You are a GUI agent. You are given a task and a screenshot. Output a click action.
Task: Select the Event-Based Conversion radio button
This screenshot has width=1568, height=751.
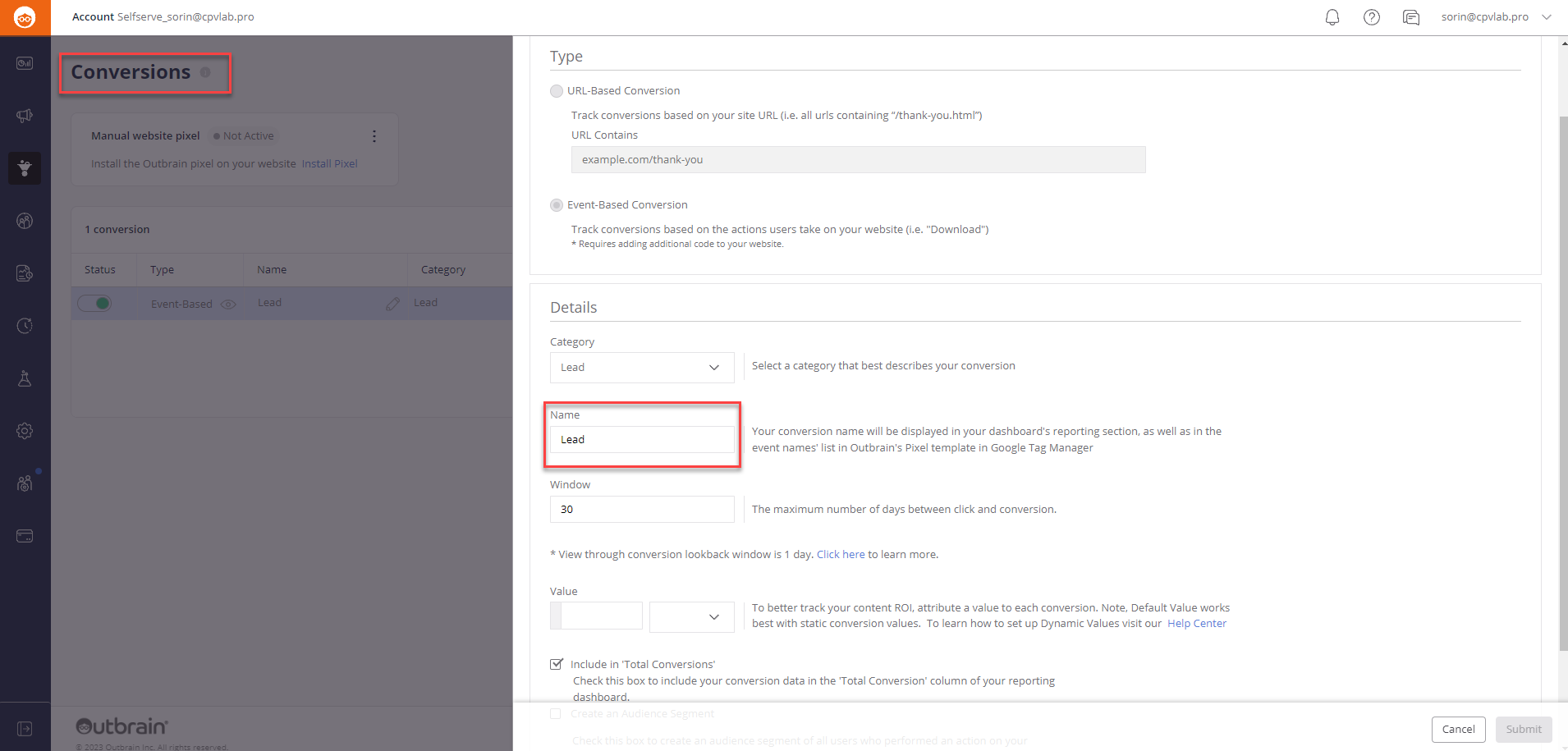[557, 205]
